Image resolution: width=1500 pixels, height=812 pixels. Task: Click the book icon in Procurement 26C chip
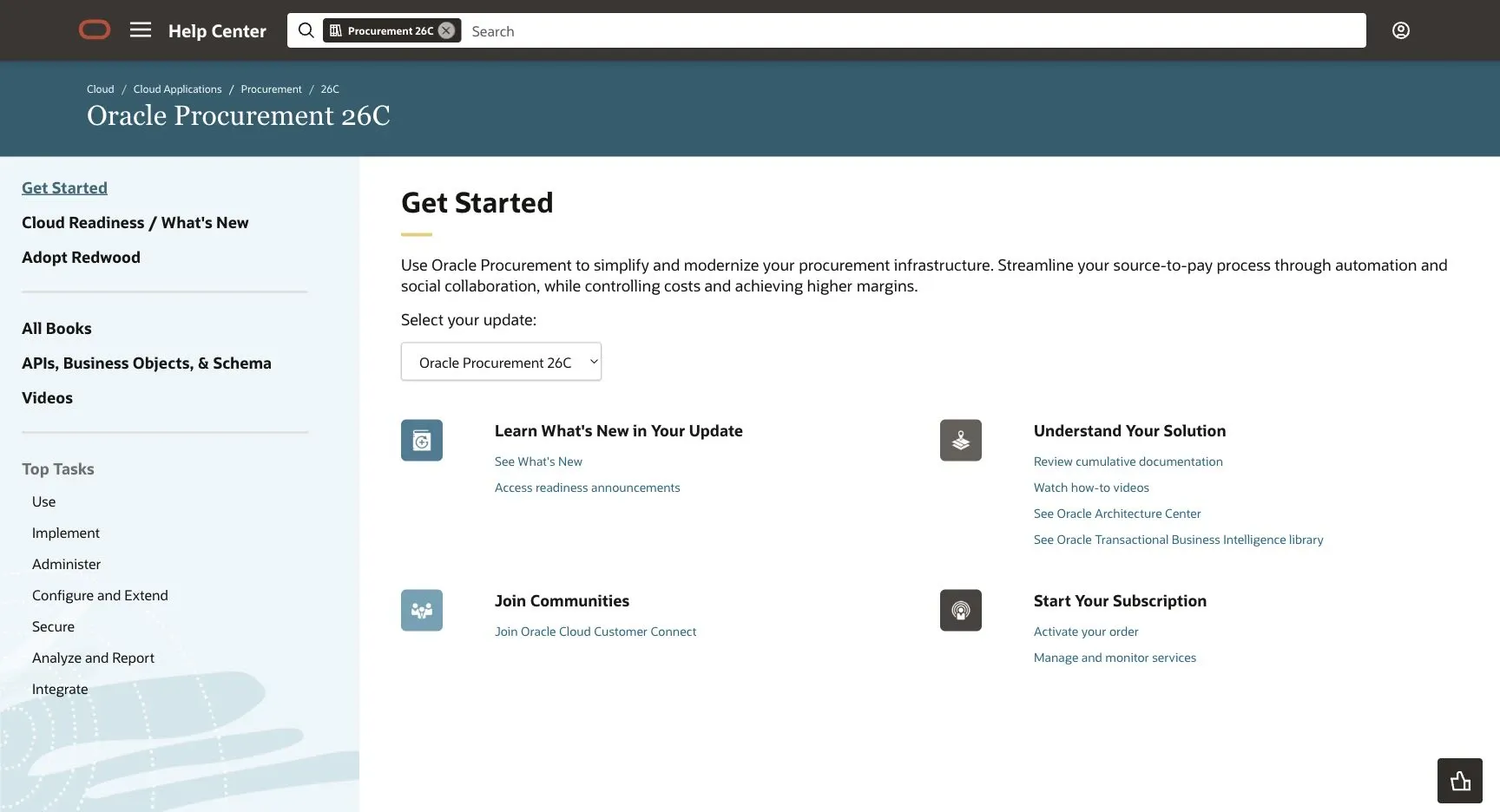click(x=336, y=30)
